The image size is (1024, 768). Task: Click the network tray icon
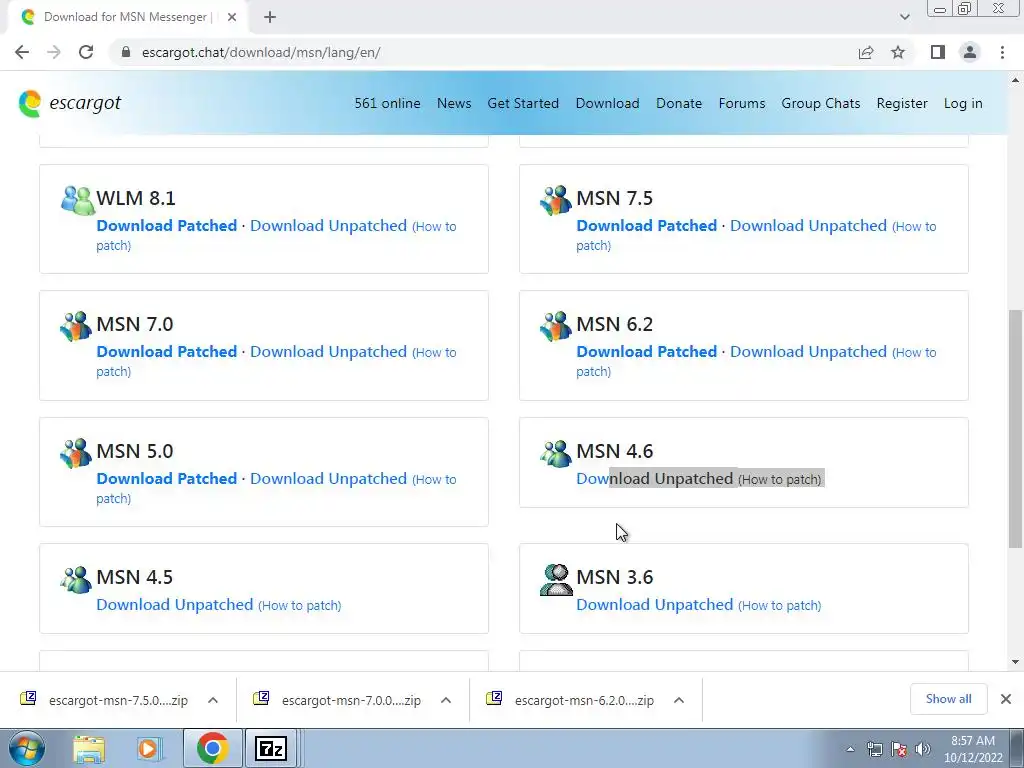[x=874, y=749]
